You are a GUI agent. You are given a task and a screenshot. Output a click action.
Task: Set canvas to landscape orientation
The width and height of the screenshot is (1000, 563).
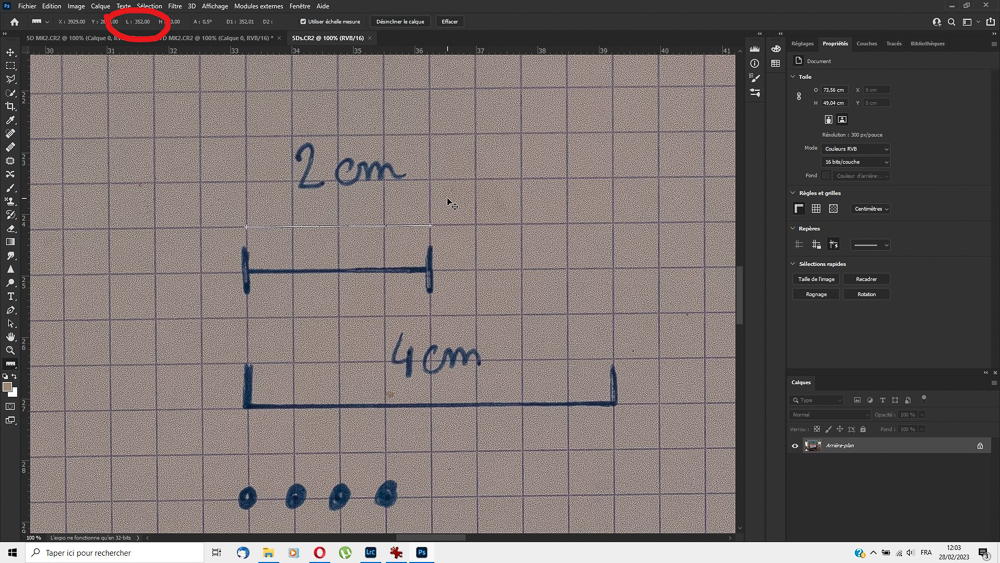click(x=842, y=119)
